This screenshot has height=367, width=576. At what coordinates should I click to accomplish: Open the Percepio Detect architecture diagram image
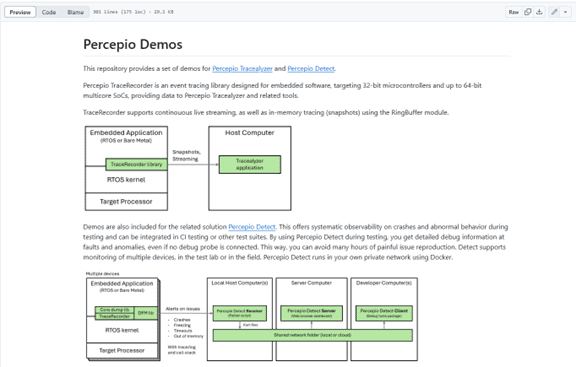click(252, 317)
